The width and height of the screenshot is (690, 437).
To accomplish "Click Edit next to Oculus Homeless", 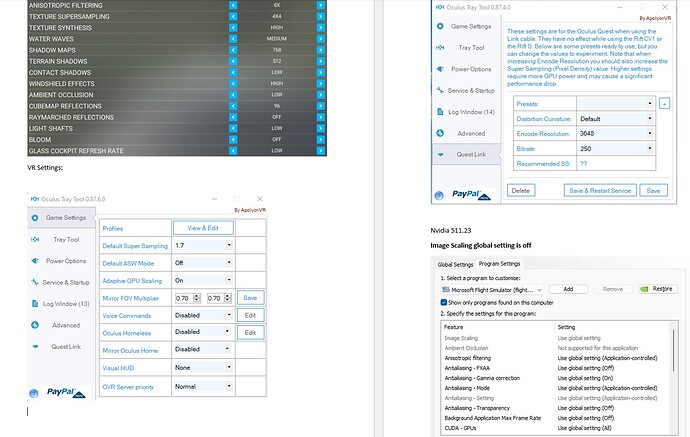I will click(250, 333).
